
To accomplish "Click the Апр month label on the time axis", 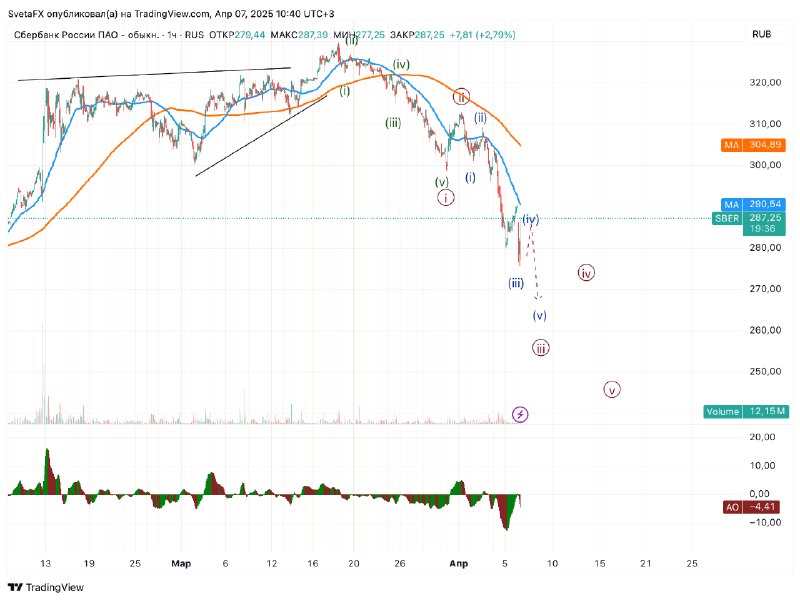I will pos(458,563).
